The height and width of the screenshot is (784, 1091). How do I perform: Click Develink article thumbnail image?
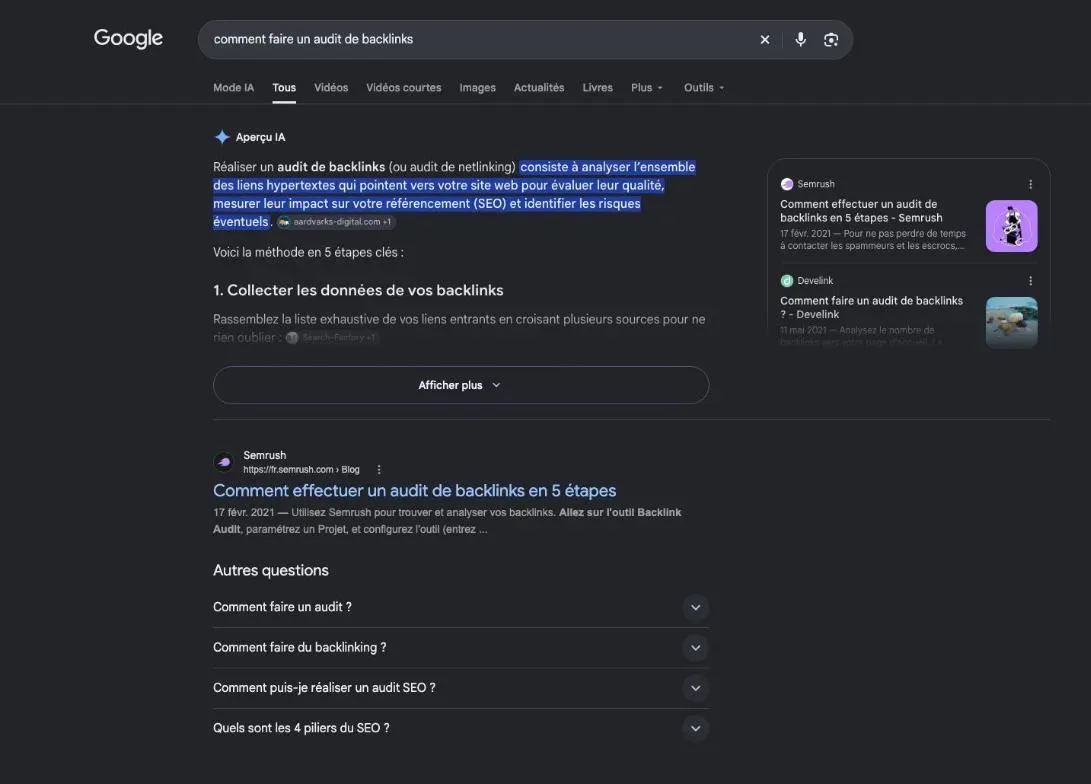pyautogui.click(x=1012, y=322)
